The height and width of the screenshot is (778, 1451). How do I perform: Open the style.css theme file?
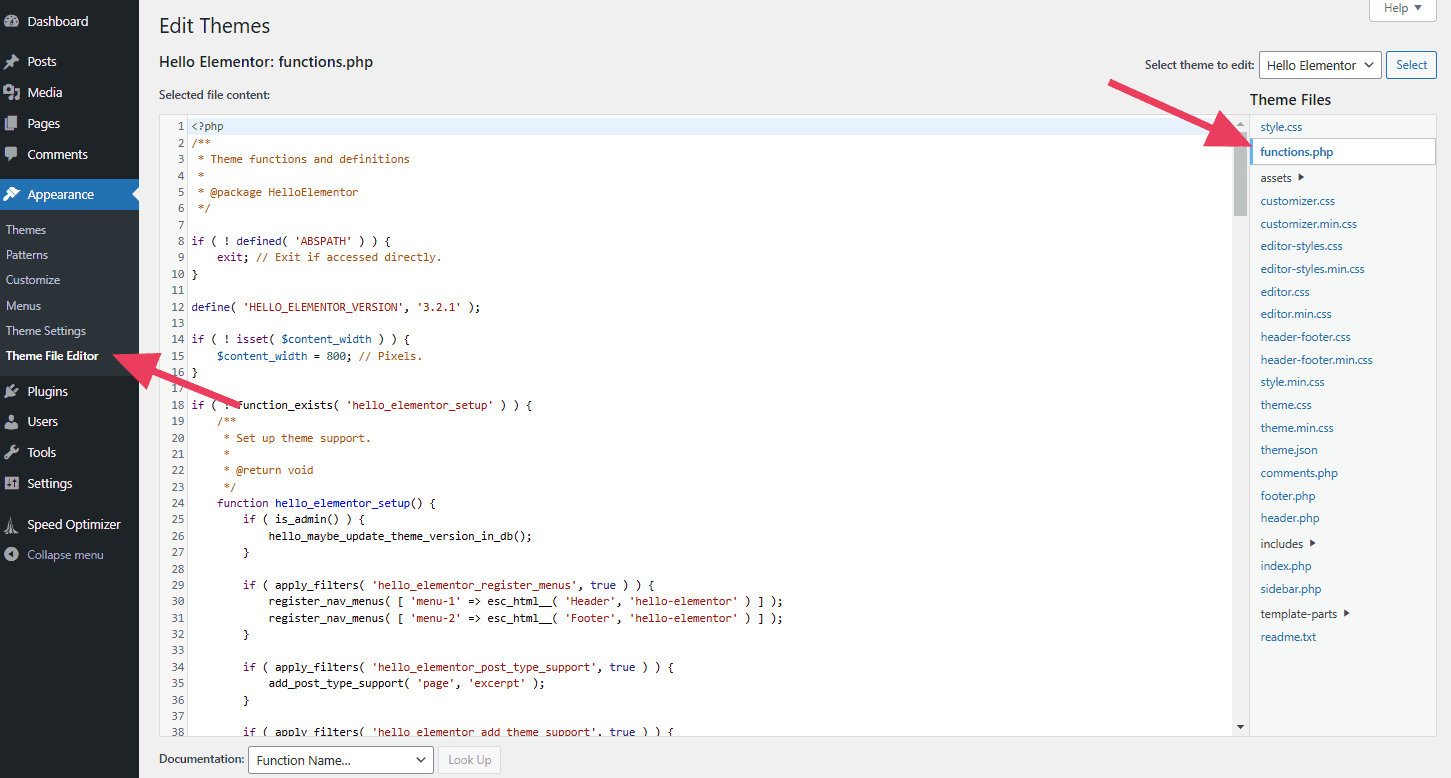pos(1281,127)
